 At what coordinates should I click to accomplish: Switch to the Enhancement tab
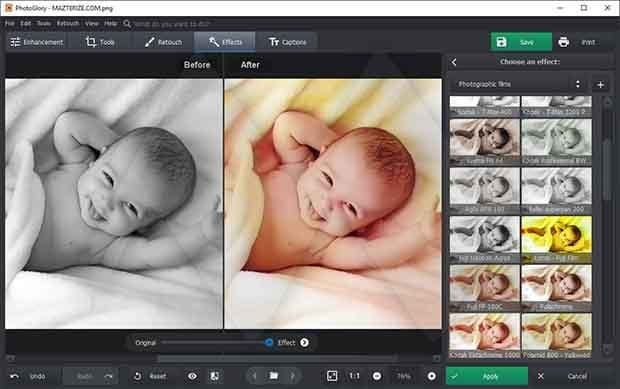[x=37, y=42]
